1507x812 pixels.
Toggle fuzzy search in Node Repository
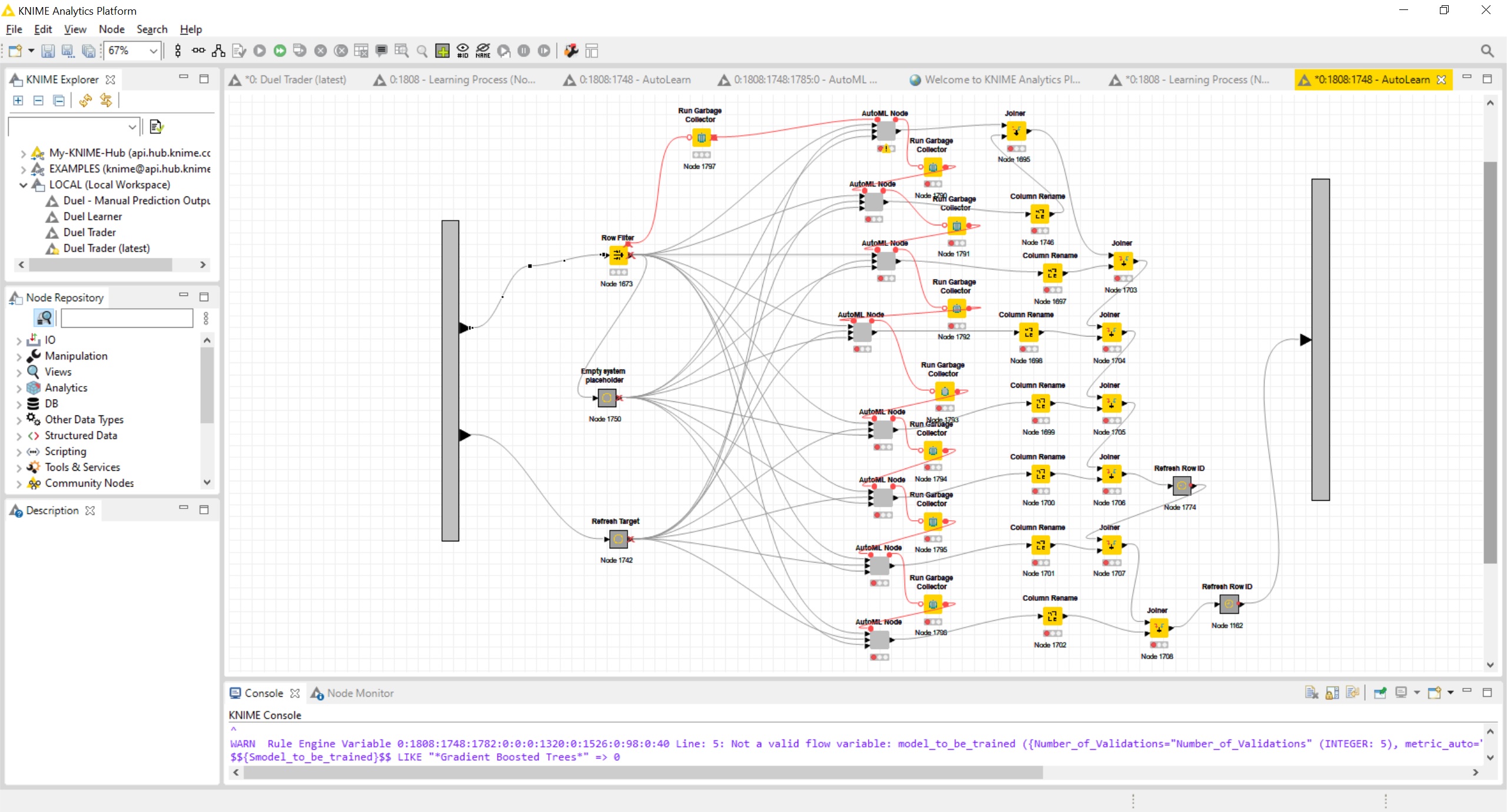click(x=44, y=318)
